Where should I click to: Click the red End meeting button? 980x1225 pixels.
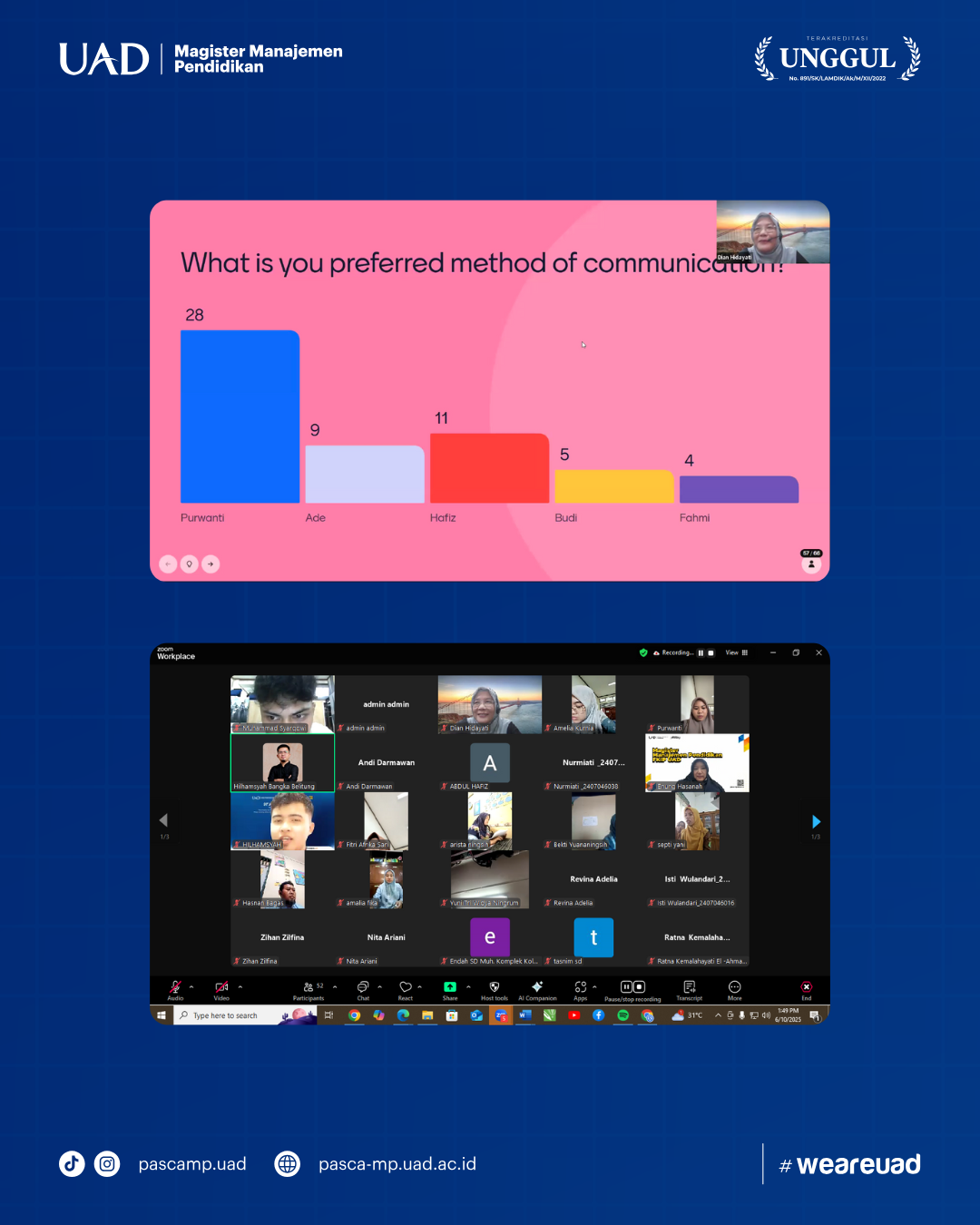point(807,987)
